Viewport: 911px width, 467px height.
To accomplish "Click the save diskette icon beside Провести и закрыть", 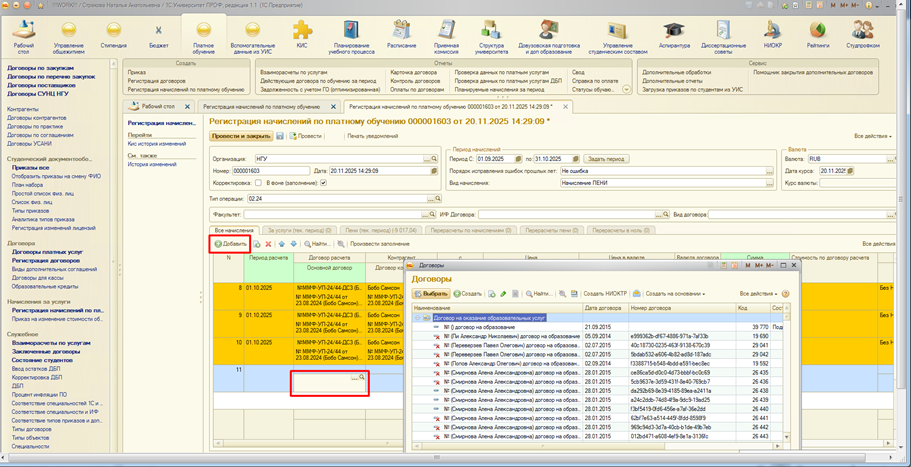I will 280,135.
